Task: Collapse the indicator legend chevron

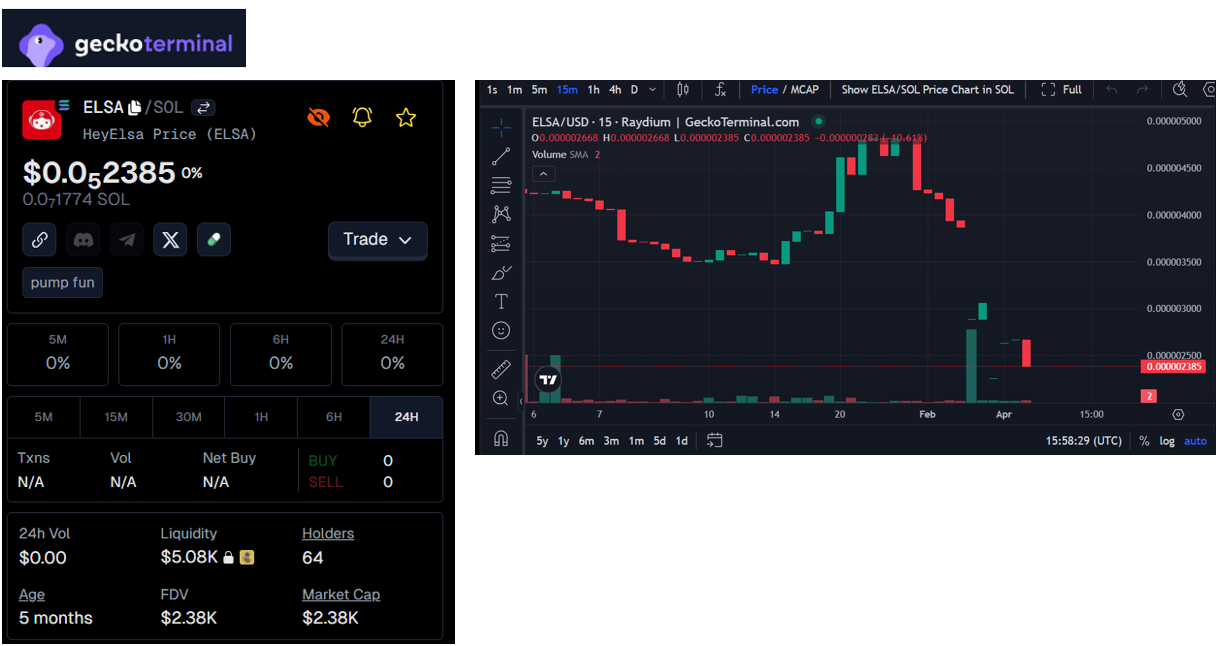Action: pos(543,174)
